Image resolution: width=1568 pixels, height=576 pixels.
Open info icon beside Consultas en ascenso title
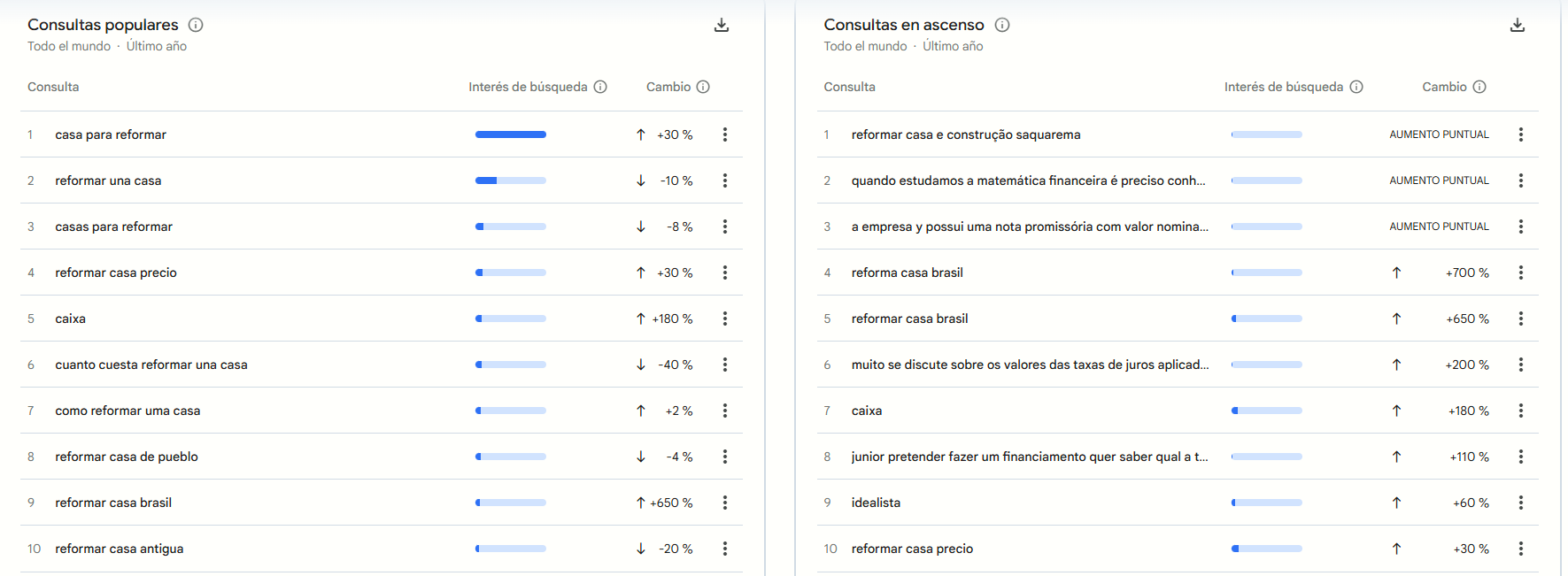[1002, 25]
